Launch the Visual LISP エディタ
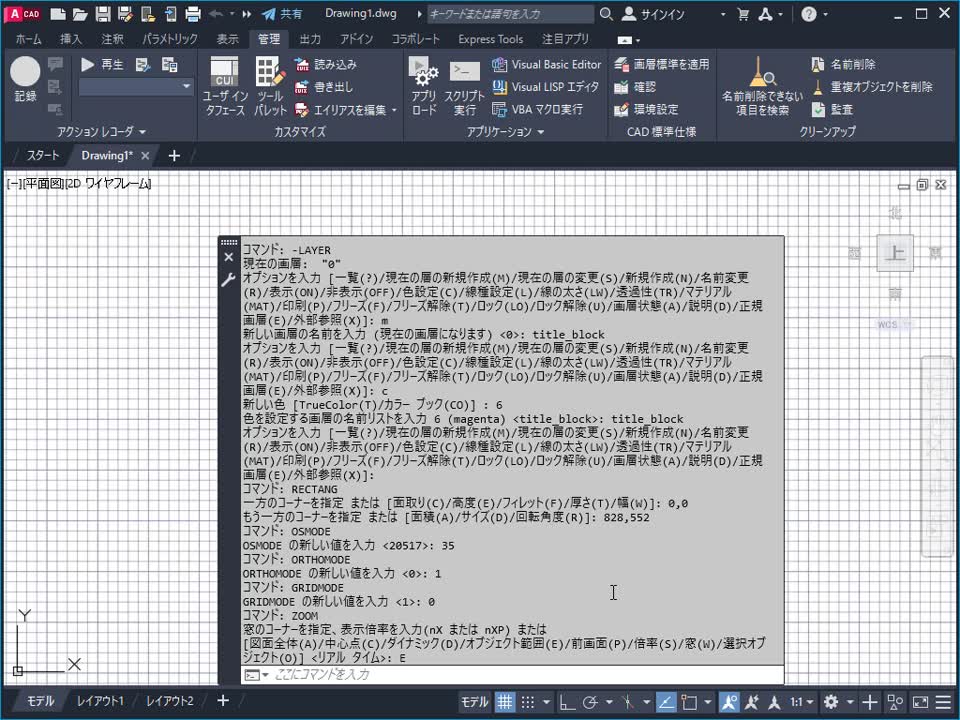Viewport: 960px width, 720px height. (550, 87)
